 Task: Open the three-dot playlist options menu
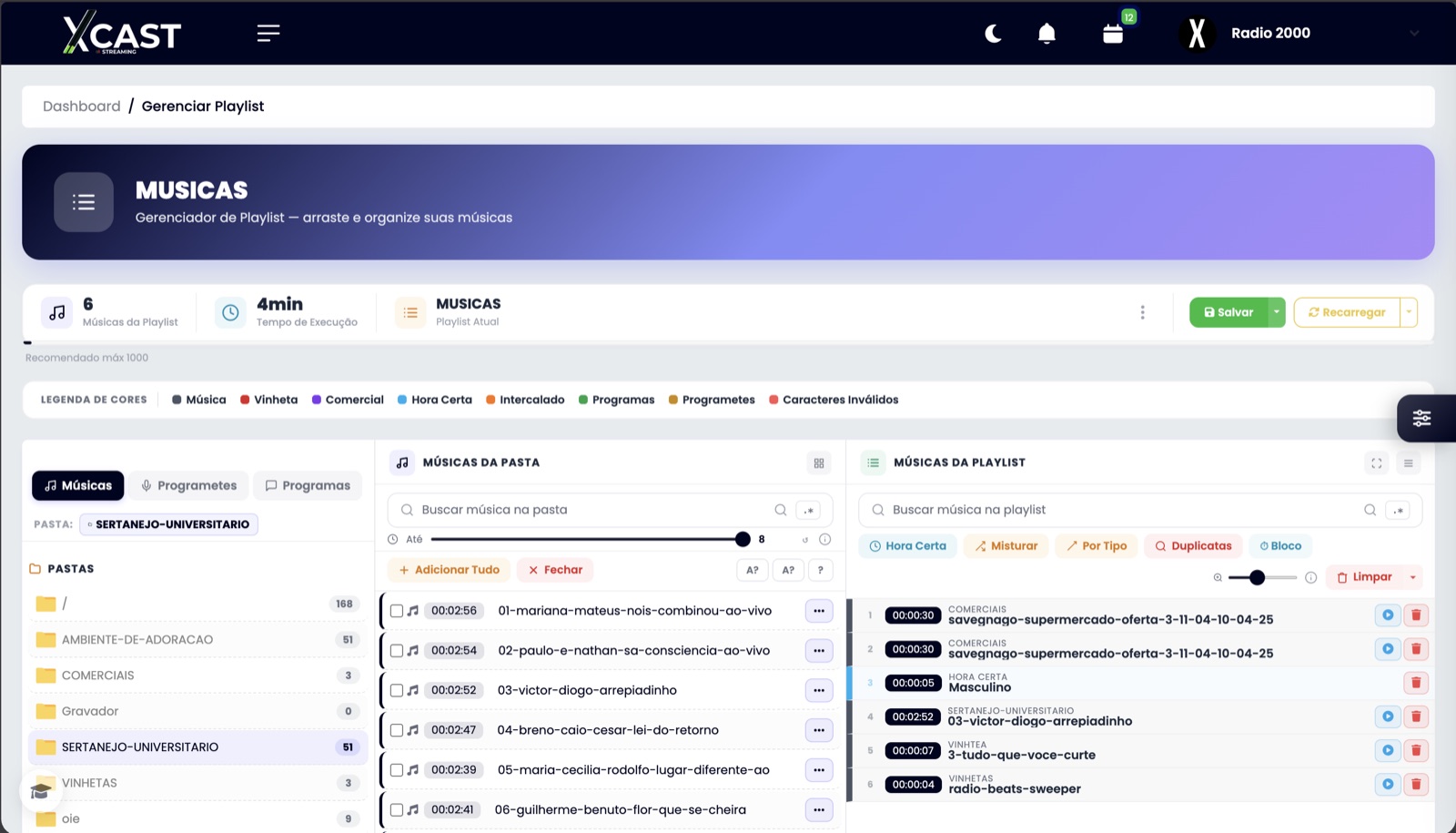pos(1142,312)
